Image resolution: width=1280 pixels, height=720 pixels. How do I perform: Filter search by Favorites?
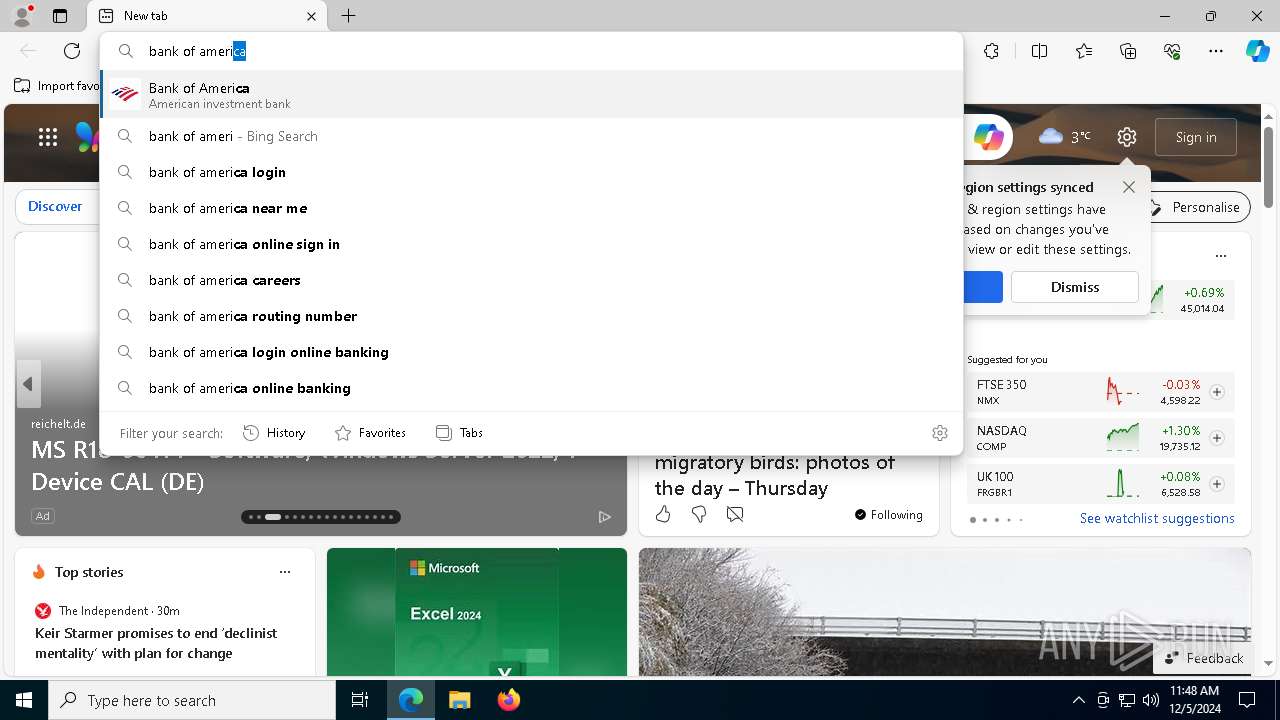pos(370,433)
